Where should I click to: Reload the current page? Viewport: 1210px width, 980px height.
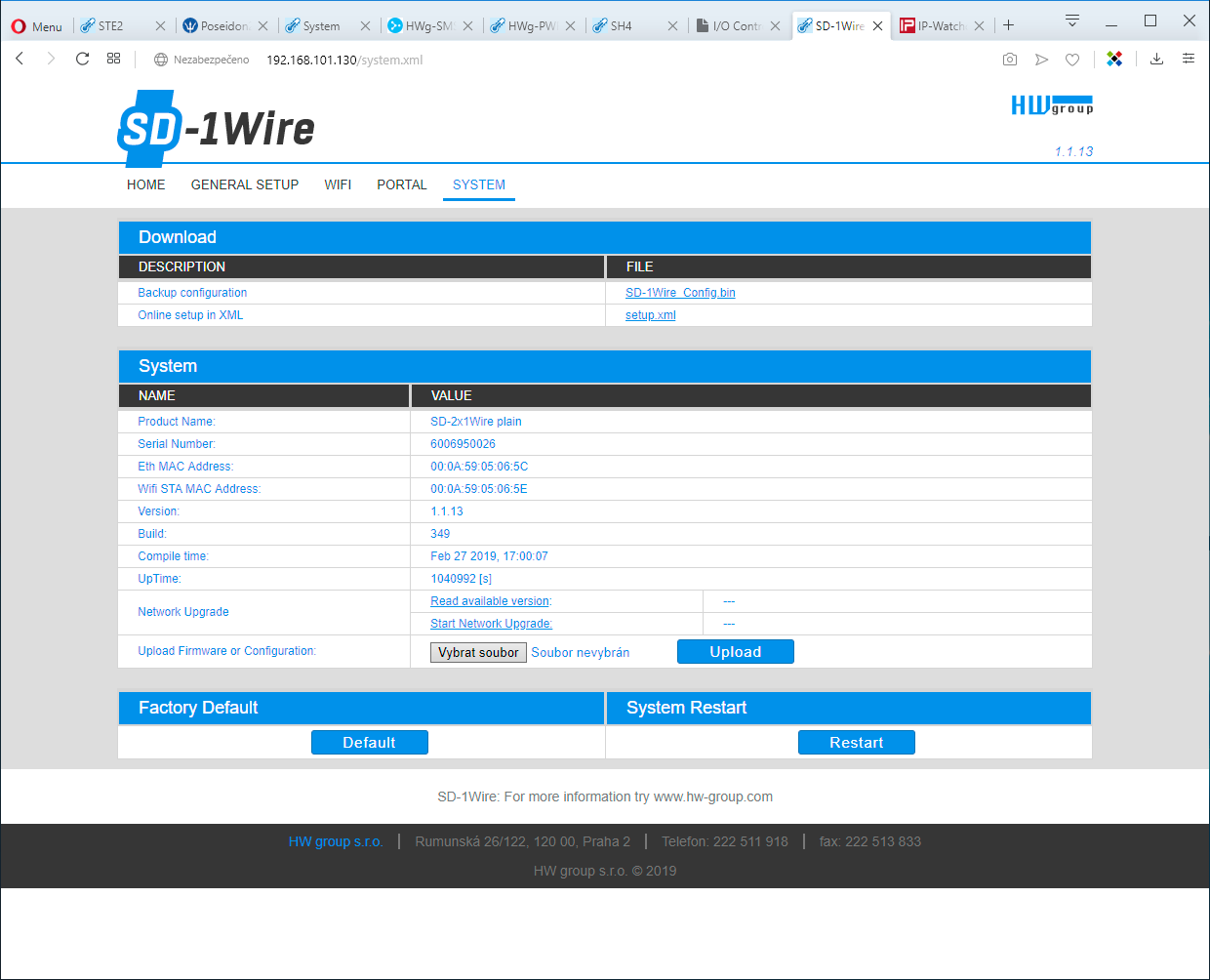[82, 59]
